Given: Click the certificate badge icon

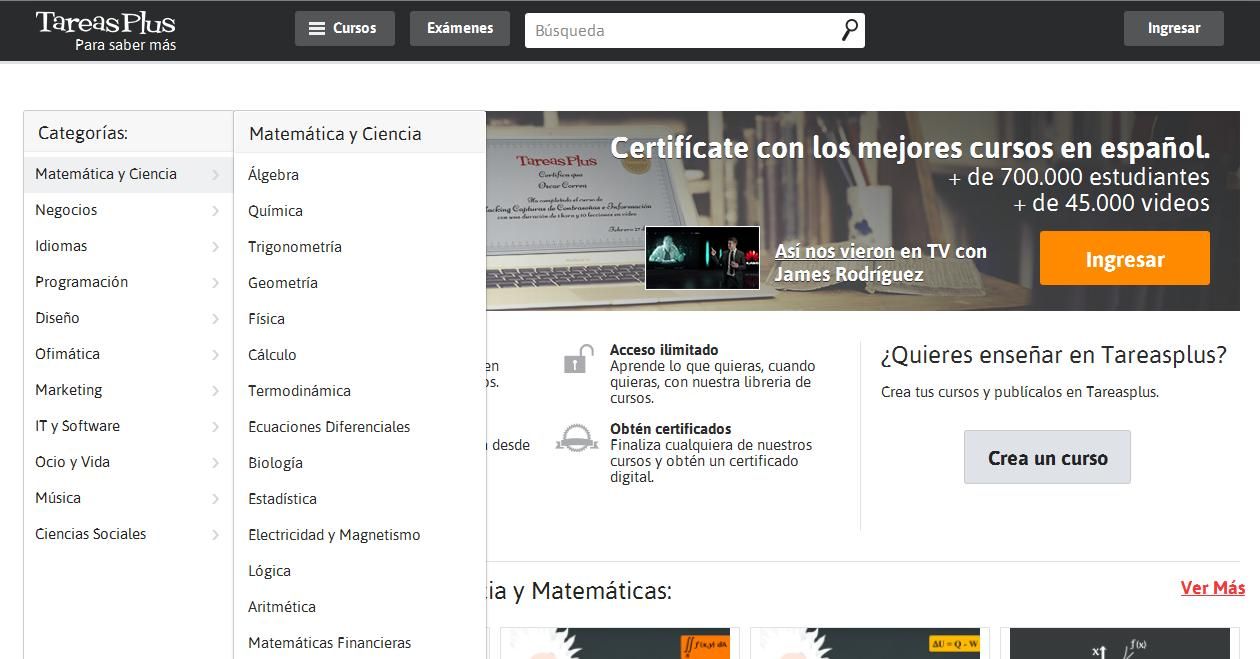Looking at the screenshot, I should pos(577,438).
